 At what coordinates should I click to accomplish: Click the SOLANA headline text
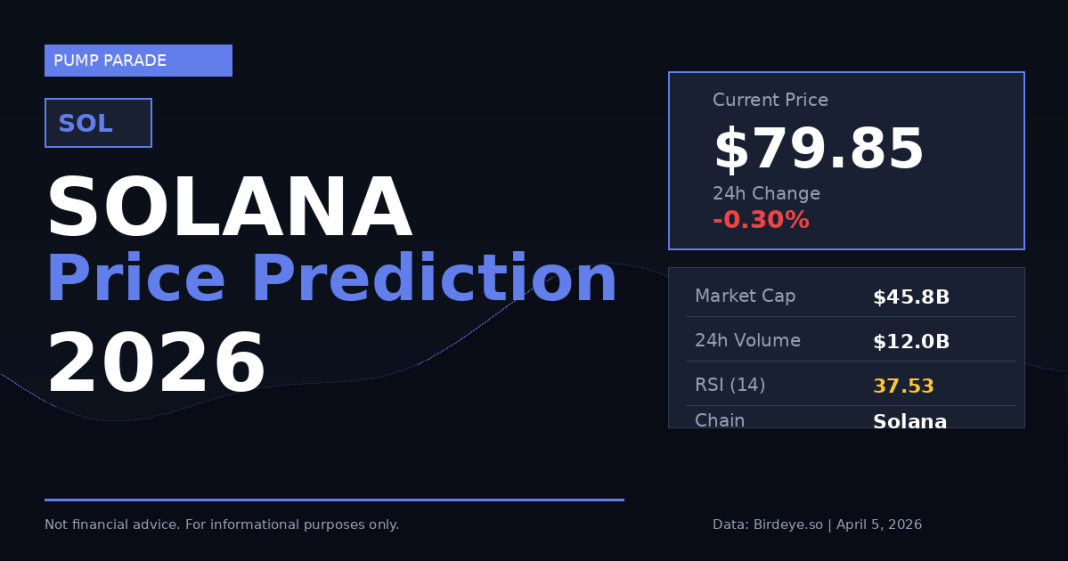click(229, 207)
